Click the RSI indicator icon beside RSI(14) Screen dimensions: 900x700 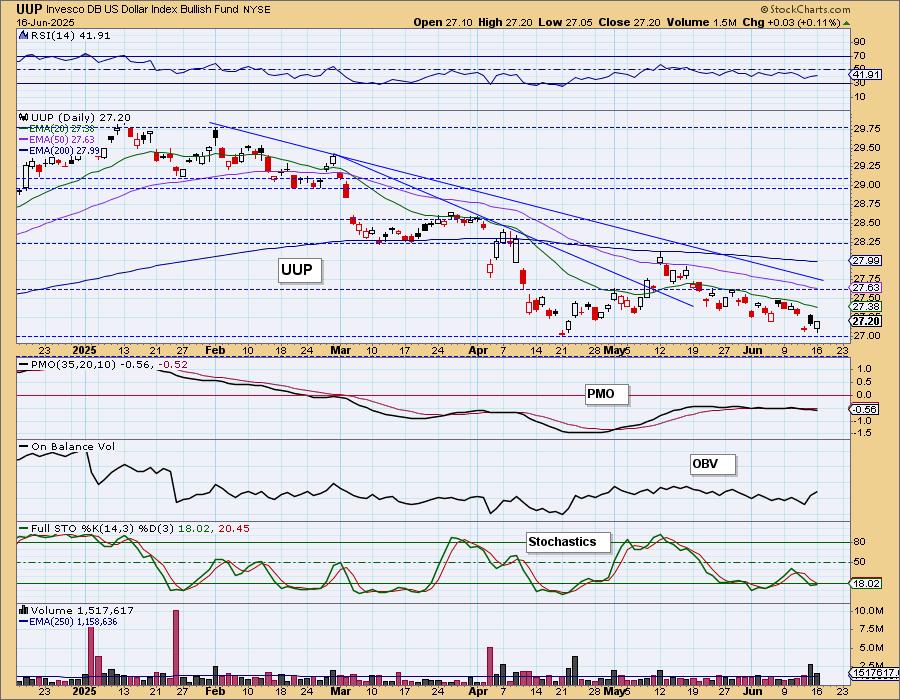24,36
